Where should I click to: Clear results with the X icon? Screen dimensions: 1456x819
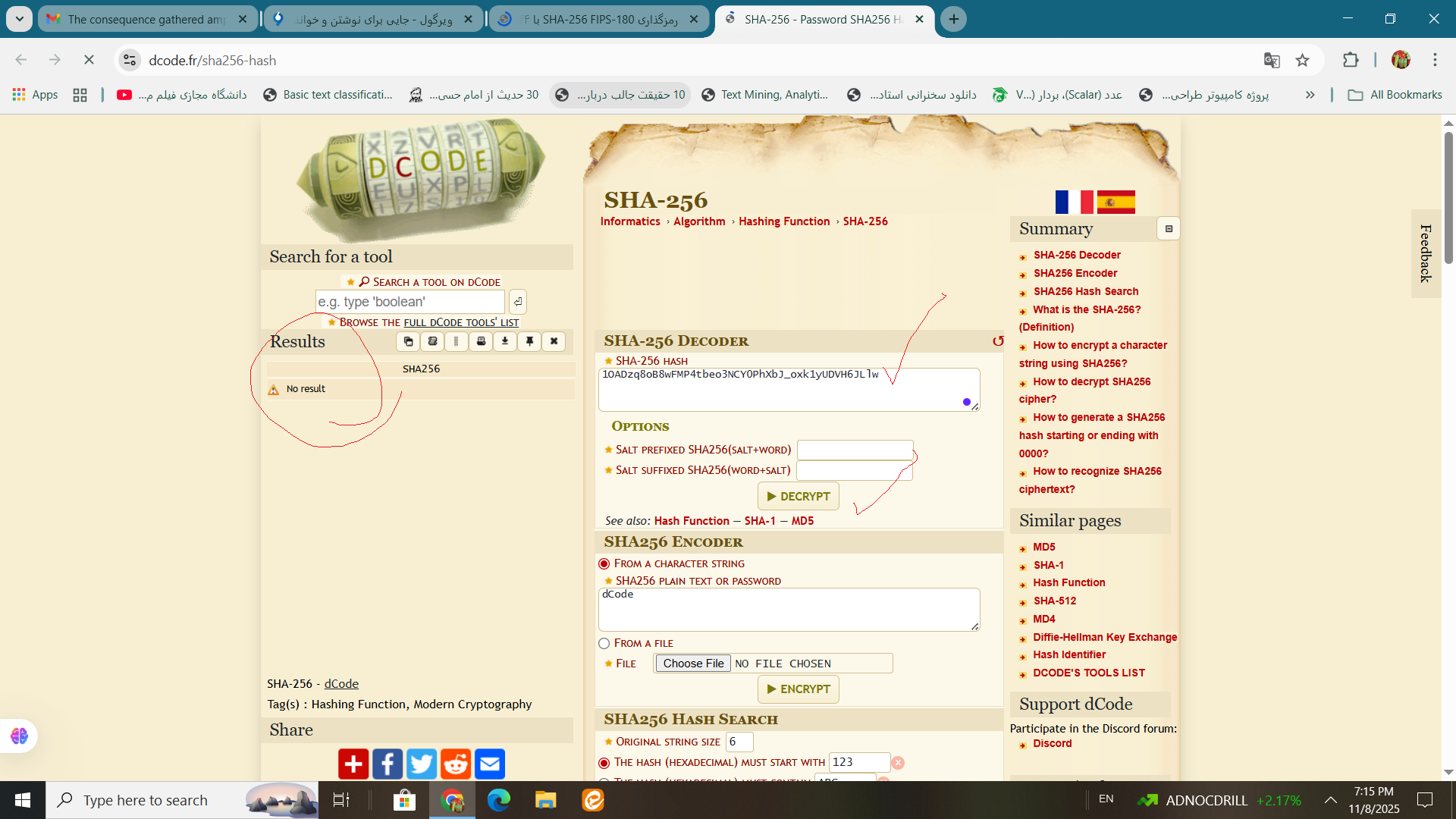[x=554, y=341]
